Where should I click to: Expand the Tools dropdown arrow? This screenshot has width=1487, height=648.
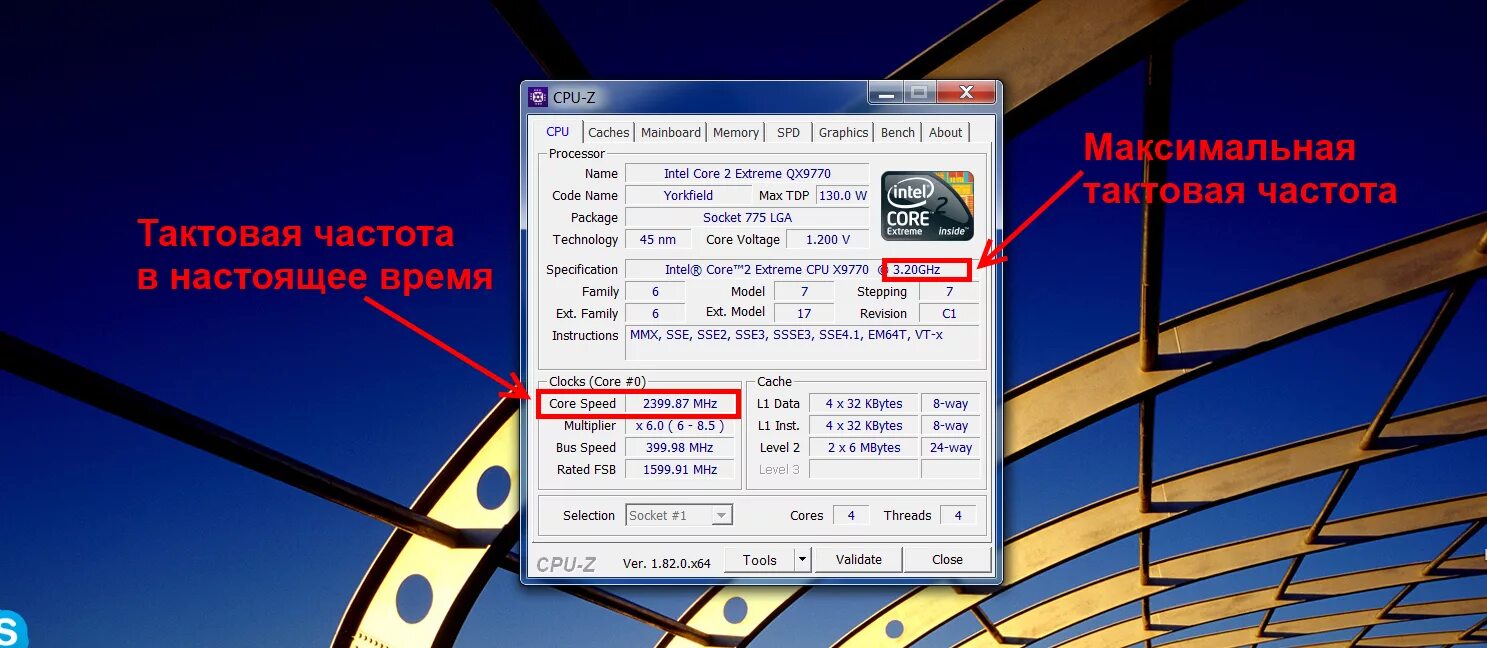coord(802,560)
